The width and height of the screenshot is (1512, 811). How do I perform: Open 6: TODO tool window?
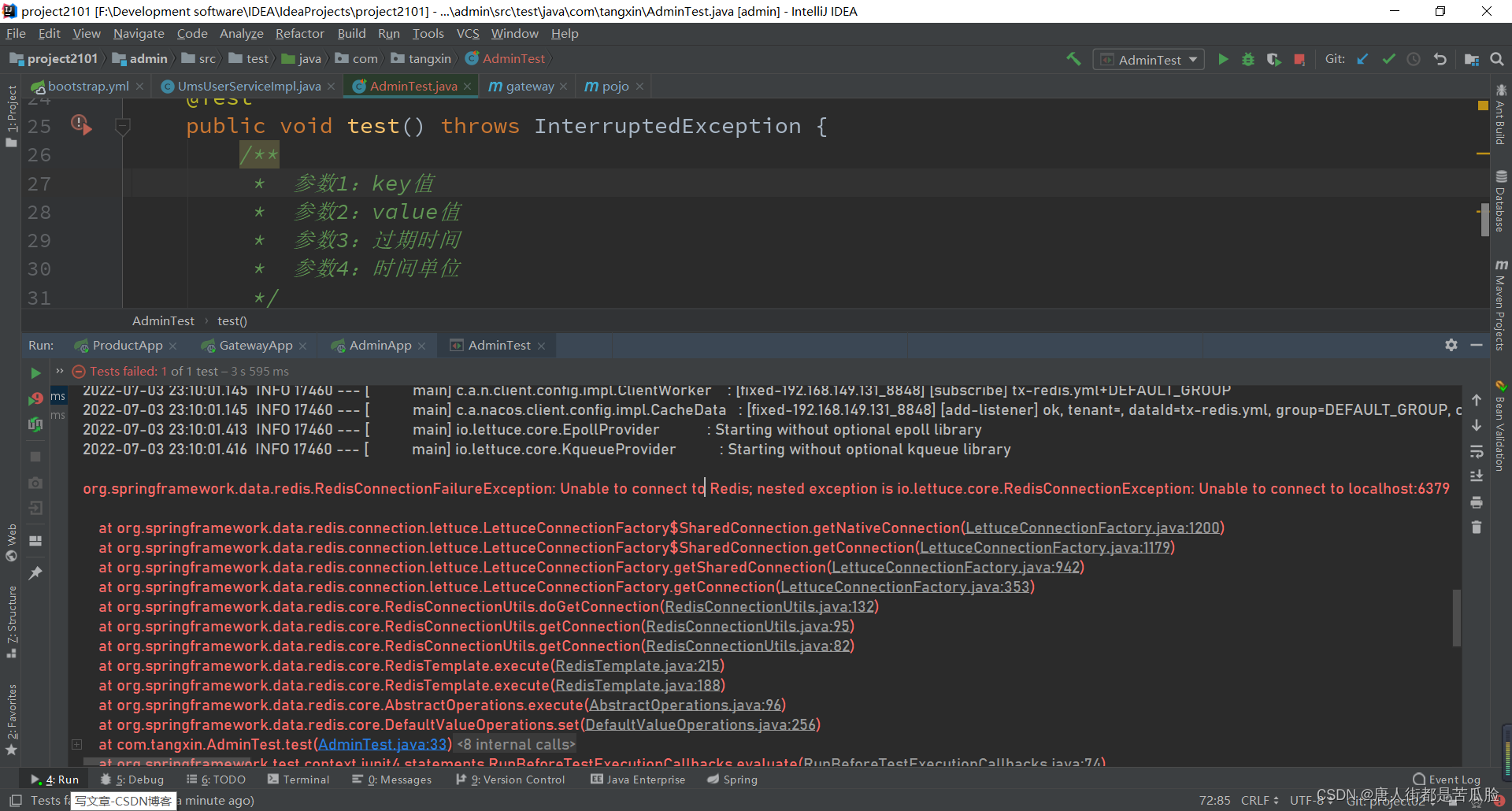216,780
